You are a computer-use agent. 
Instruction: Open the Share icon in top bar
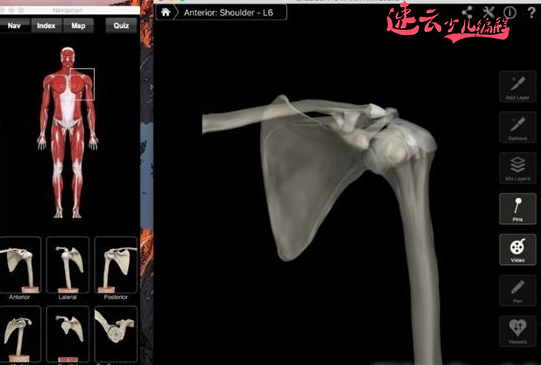click(x=467, y=12)
